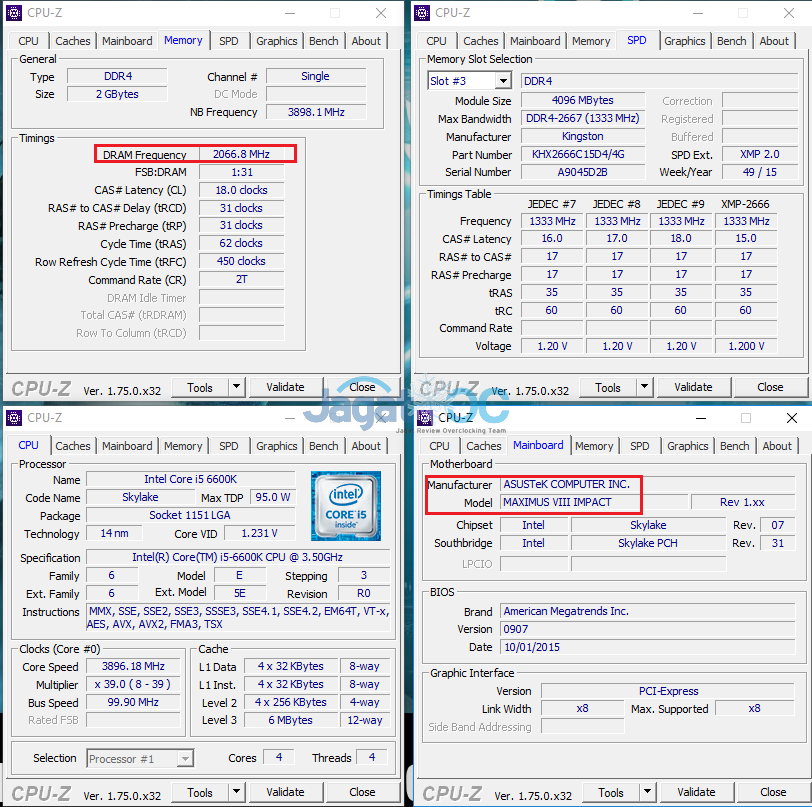Go to the Graphics tab in the SPD window
Viewport: 812px width, 807px height.
point(685,41)
